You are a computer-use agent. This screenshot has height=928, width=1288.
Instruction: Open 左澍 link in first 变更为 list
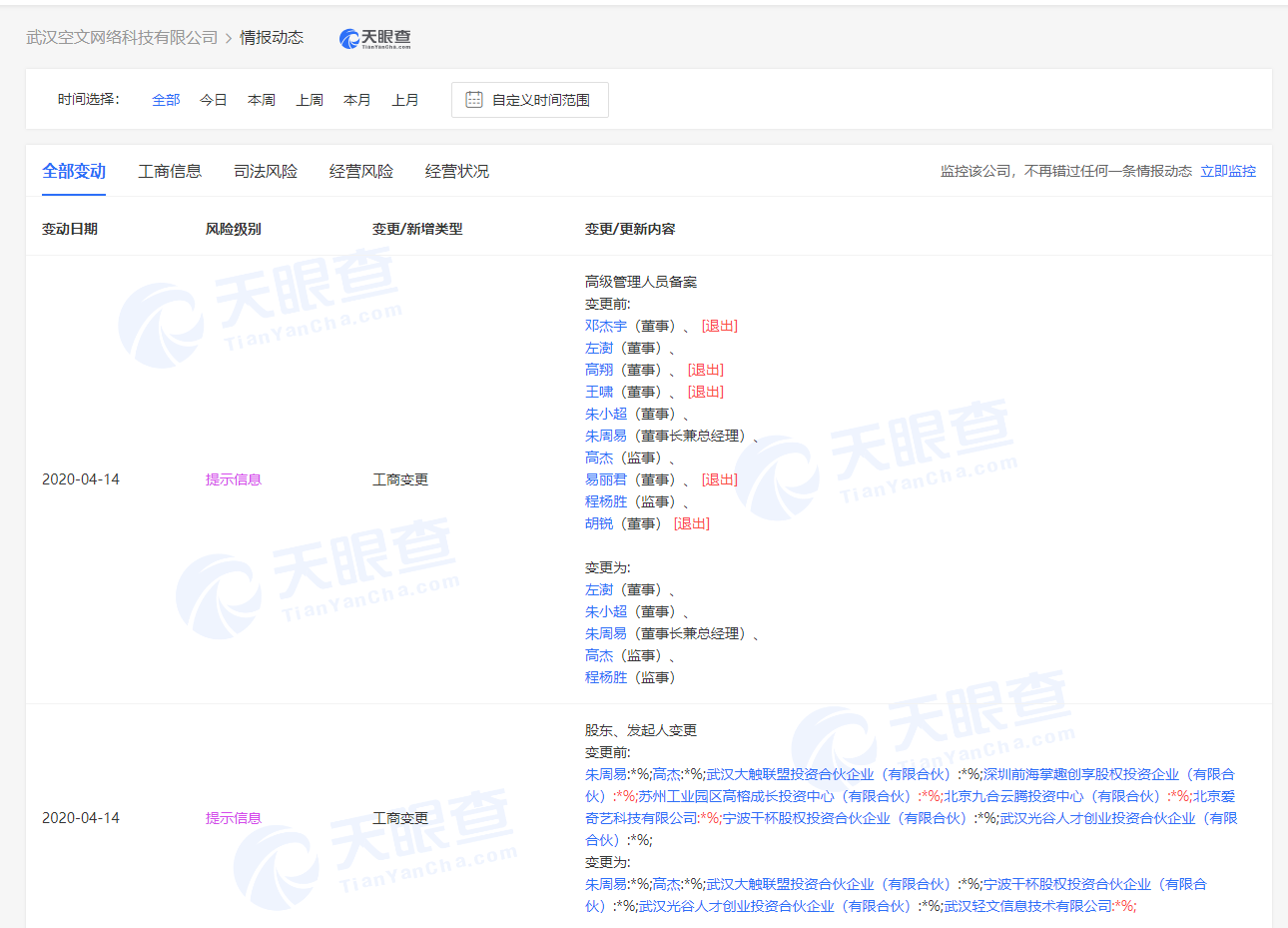coord(599,589)
